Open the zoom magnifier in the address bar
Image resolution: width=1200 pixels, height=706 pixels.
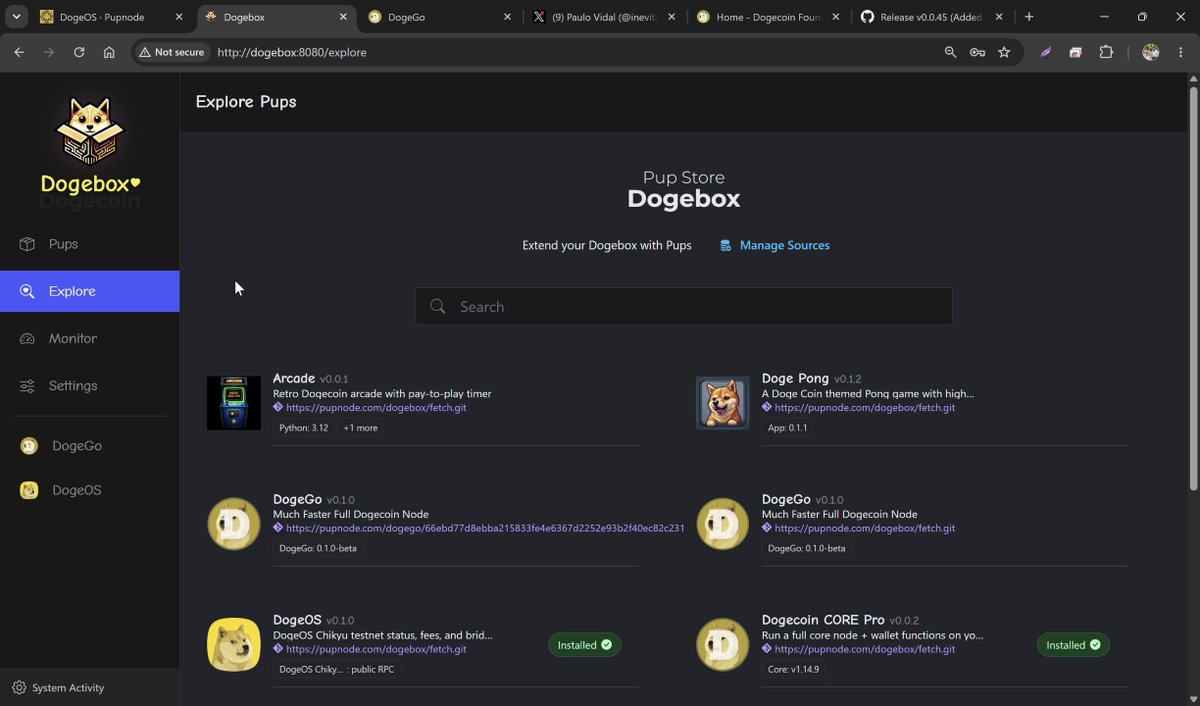pos(950,52)
